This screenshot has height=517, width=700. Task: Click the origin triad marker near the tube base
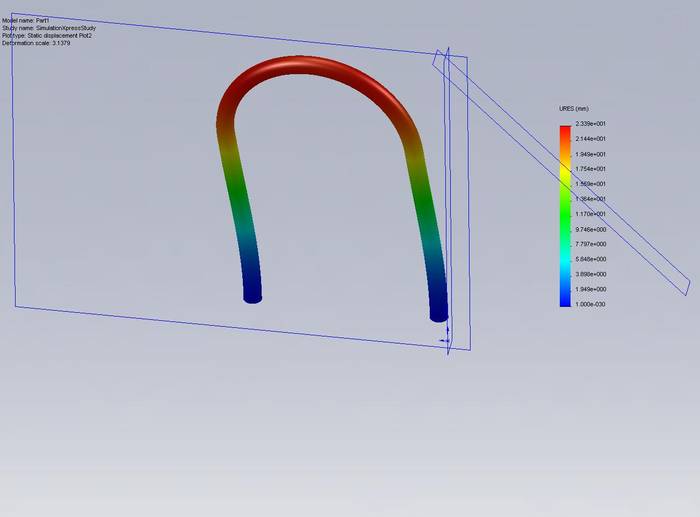446,338
